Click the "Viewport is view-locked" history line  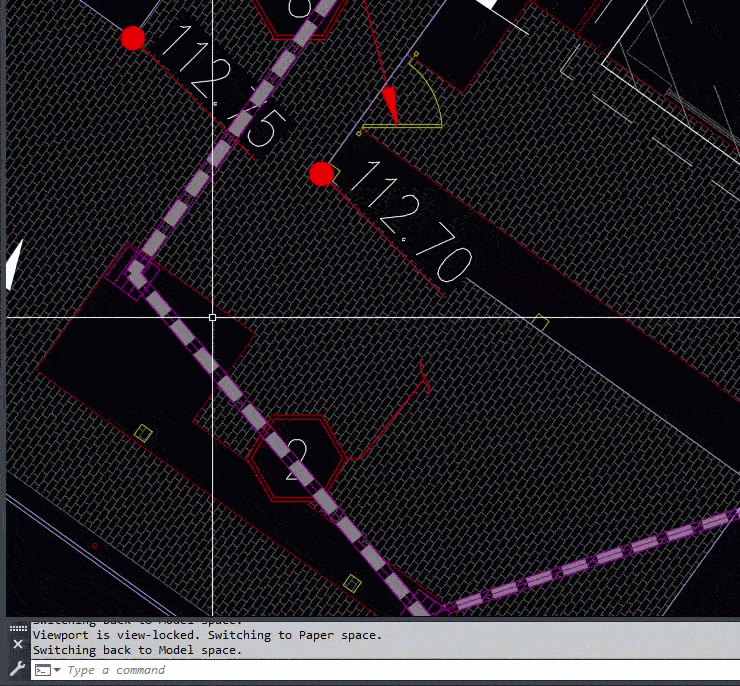(207, 635)
